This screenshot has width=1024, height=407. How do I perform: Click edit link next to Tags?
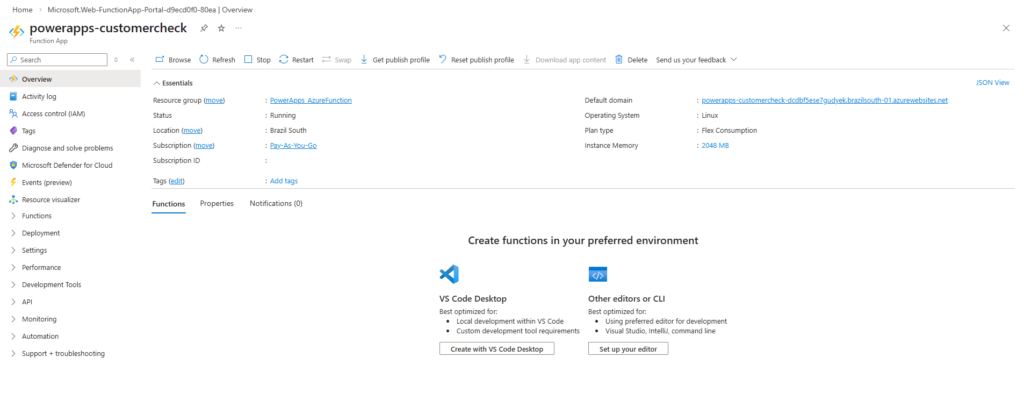pos(176,181)
